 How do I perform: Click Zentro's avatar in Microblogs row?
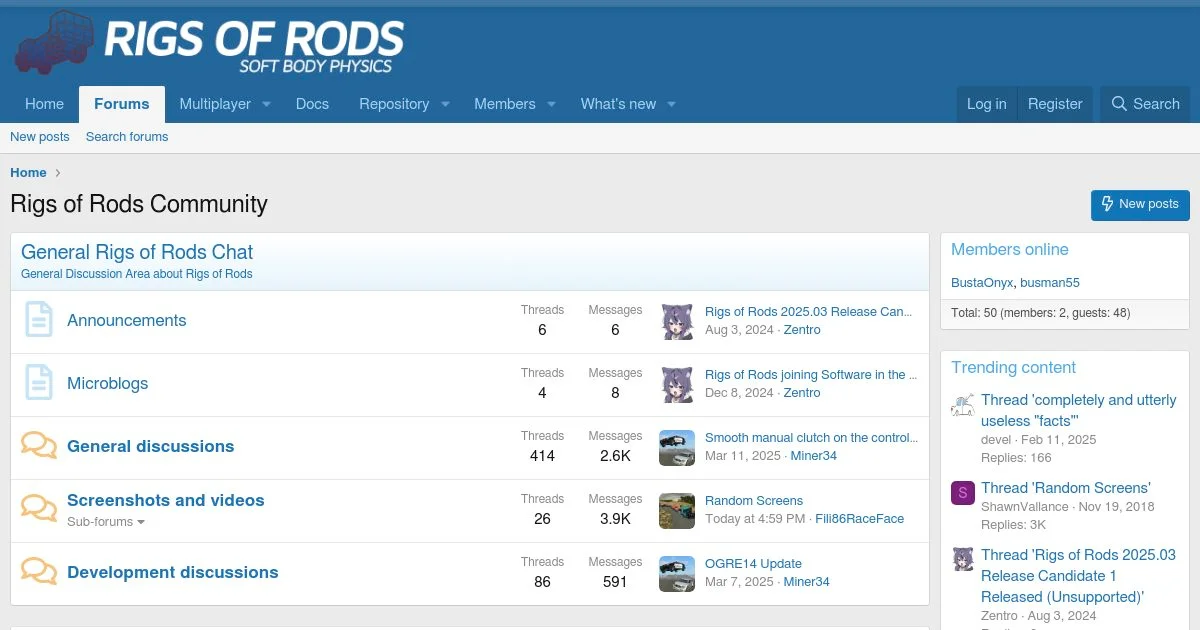pos(677,384)
